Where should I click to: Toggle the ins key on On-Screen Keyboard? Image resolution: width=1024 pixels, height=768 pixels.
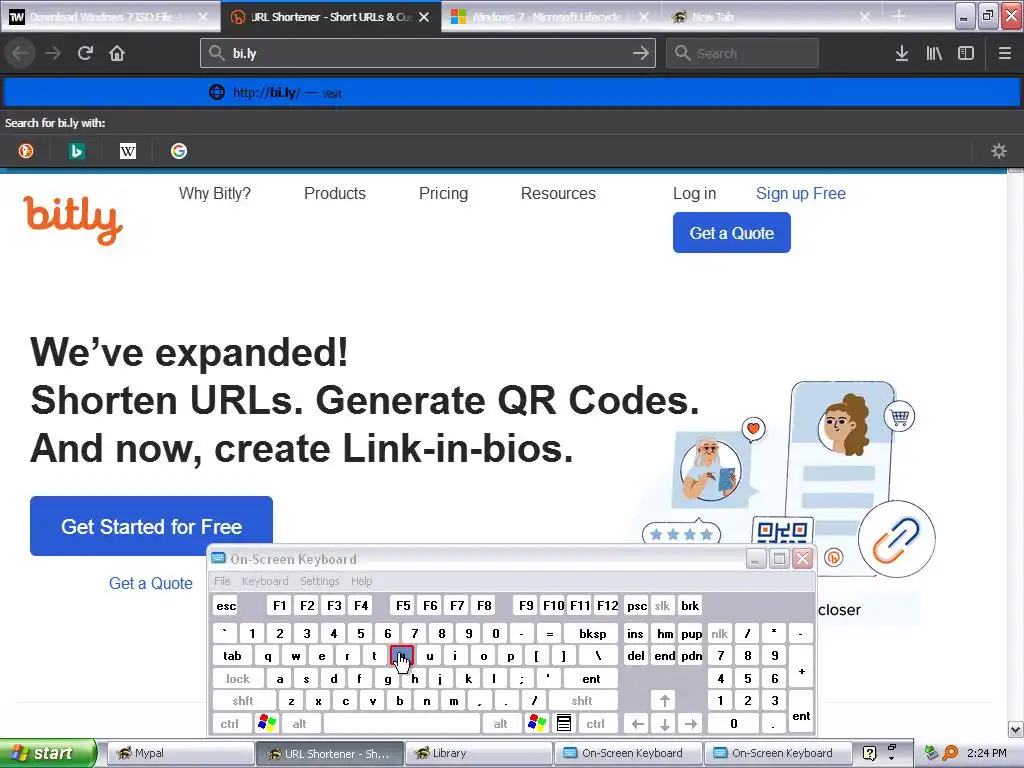pyautogui.click(x=635, y=633)
